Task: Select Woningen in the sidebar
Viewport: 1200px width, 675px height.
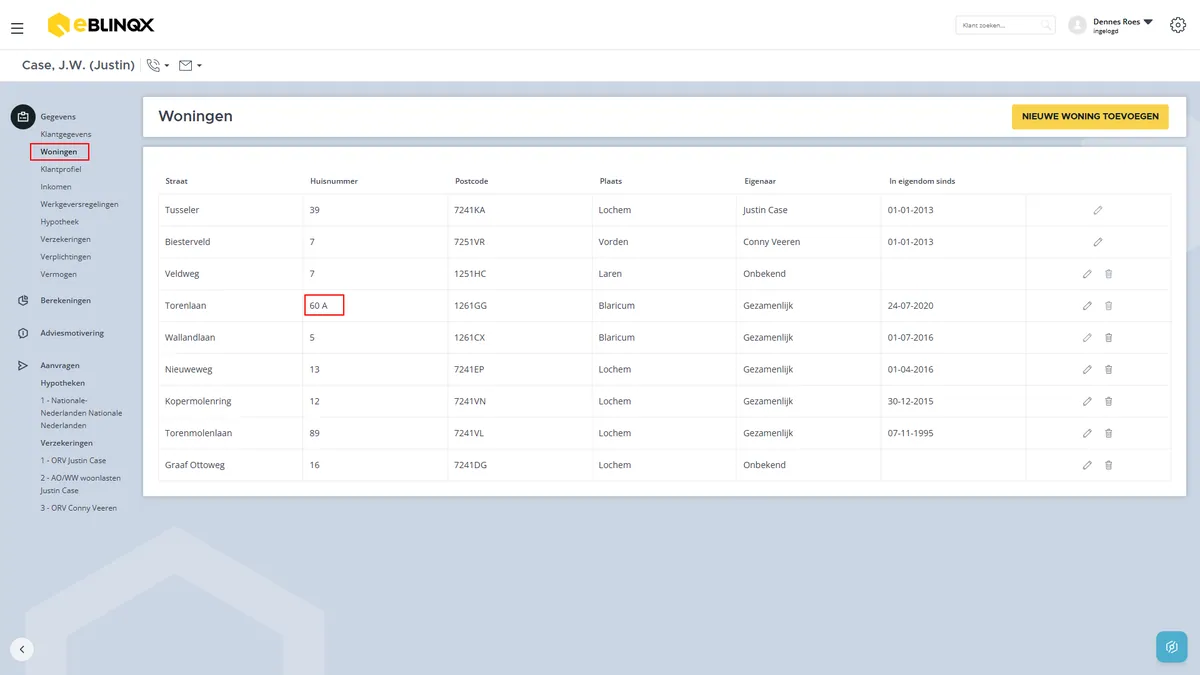Action: 59,152
